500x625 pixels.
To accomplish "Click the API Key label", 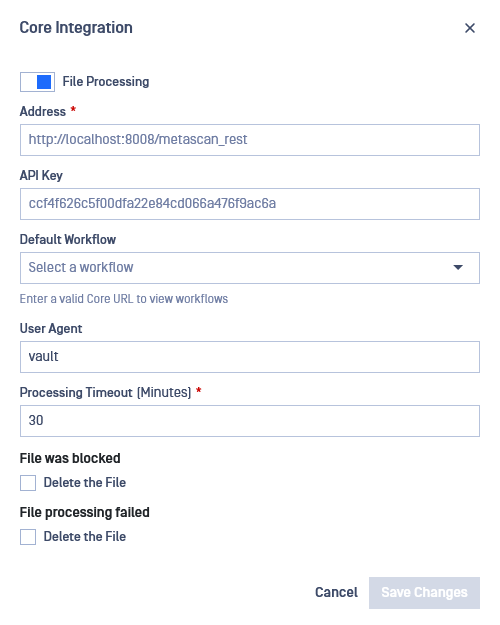I will click(41, 175).
